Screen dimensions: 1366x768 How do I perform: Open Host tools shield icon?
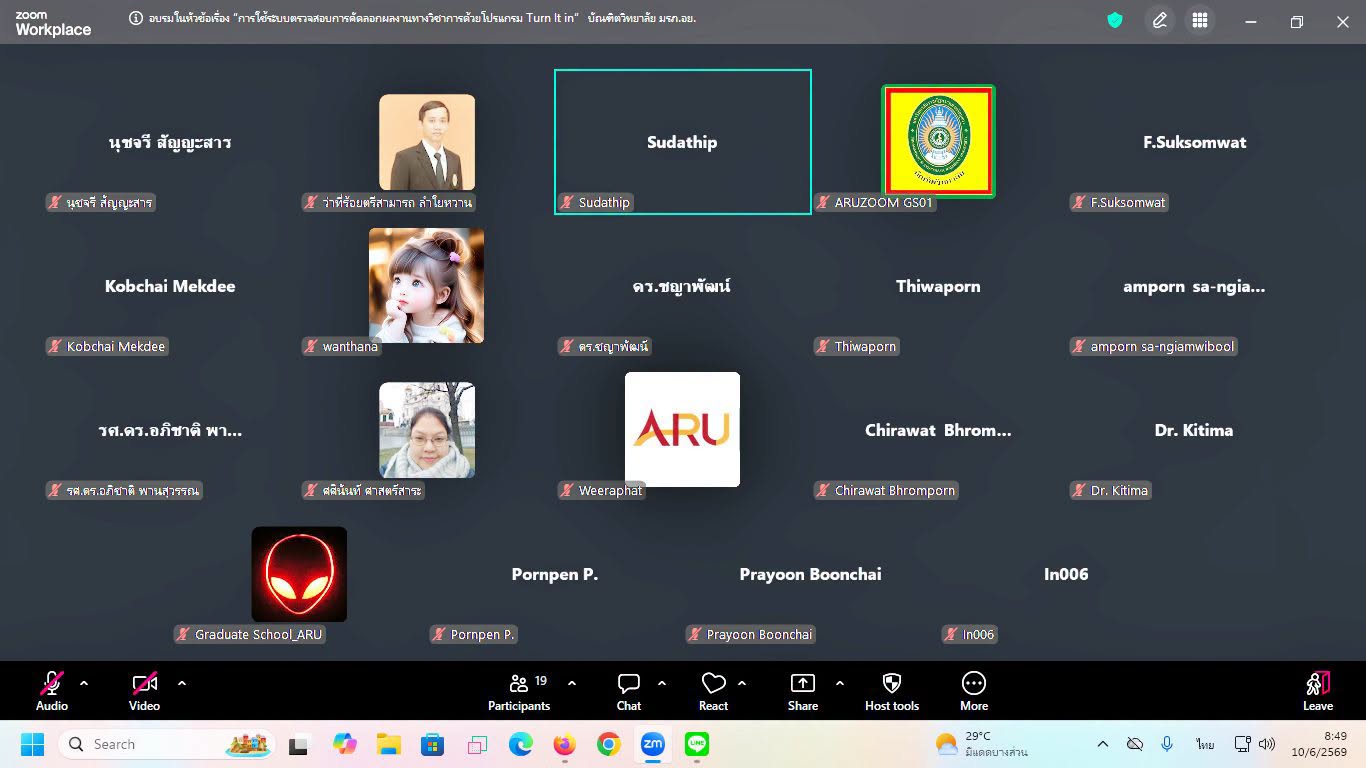point(892,683)
